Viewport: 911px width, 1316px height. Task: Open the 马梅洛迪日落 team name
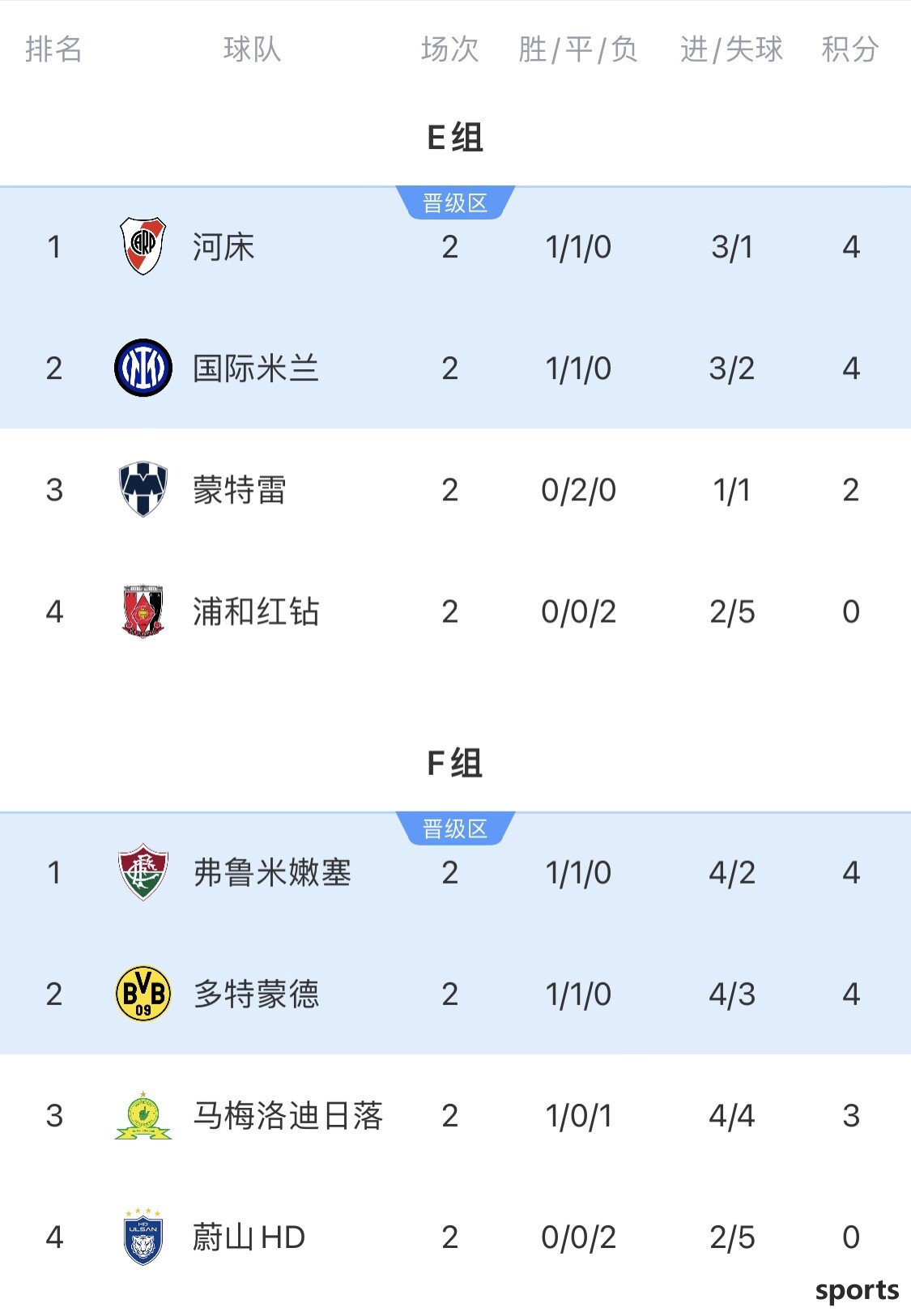(287, 1116)
